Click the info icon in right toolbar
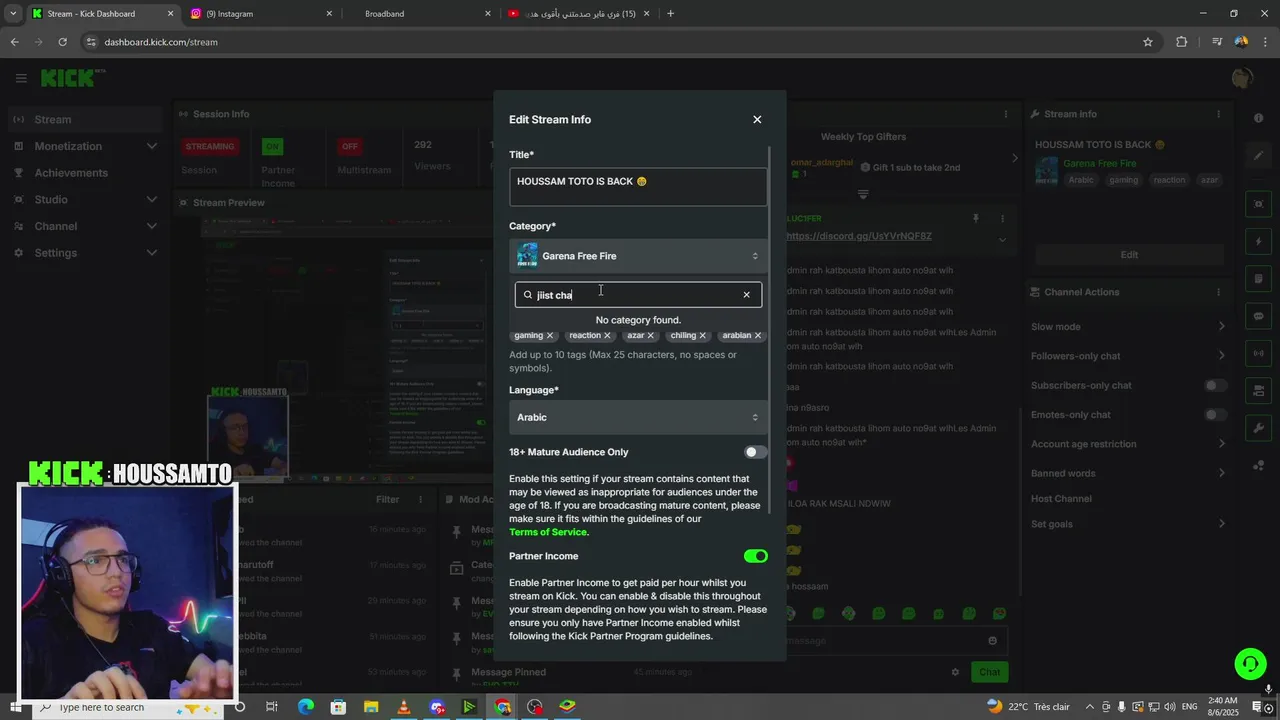 click(x=1259, y=118)
